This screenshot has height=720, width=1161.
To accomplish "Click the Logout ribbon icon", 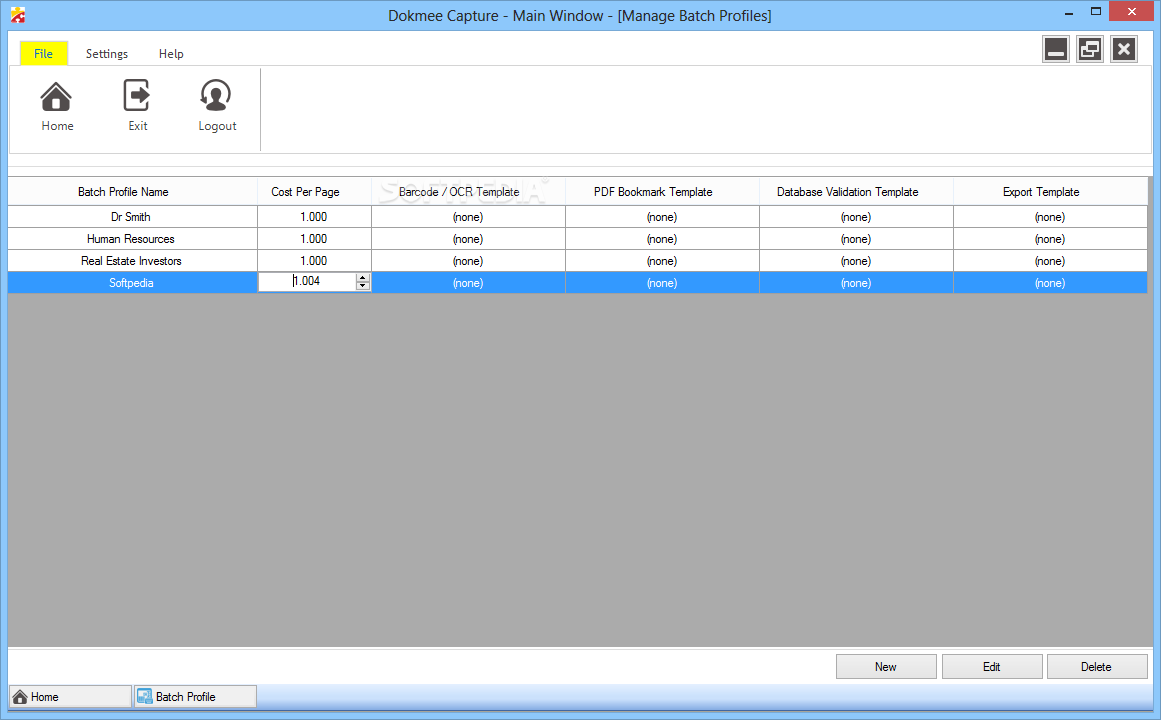I will click(x=216, y=106).
